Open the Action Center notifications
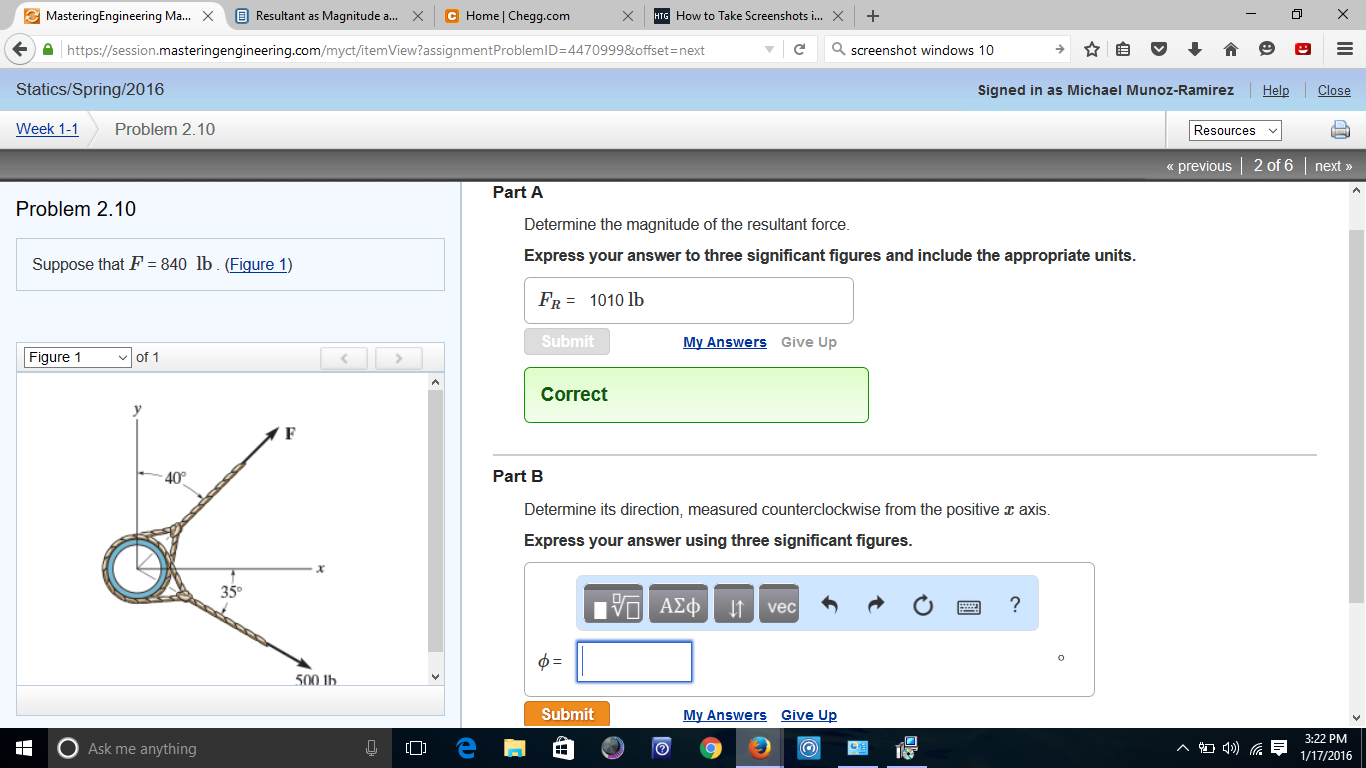This screenshot has width=1366, height=768. (1279, 748)
